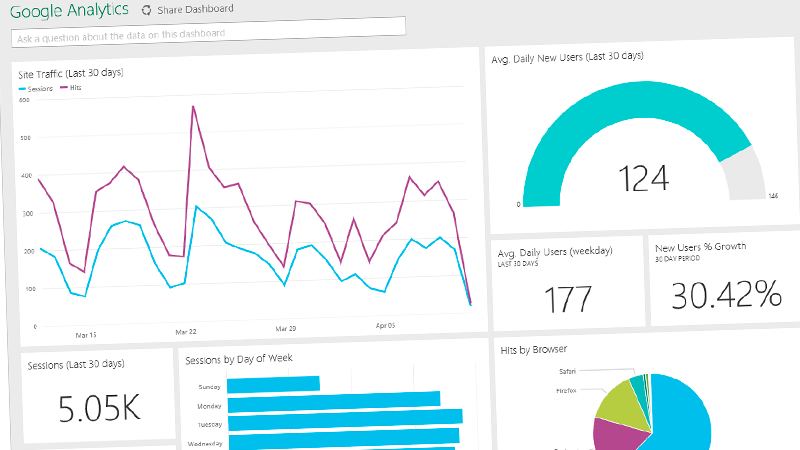Click the blue Sessions legend marker
The width and height of the screenshot is (800, 450).
23,89
